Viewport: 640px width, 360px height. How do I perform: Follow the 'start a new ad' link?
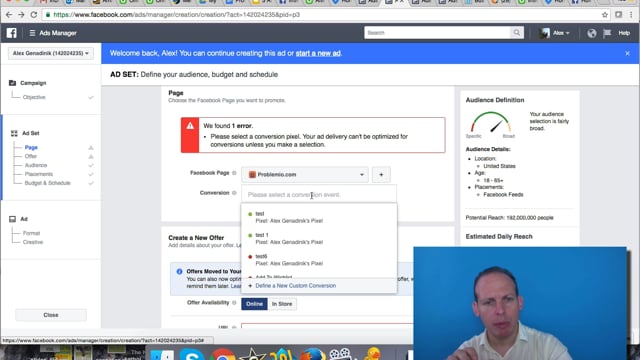coord(318,53)
